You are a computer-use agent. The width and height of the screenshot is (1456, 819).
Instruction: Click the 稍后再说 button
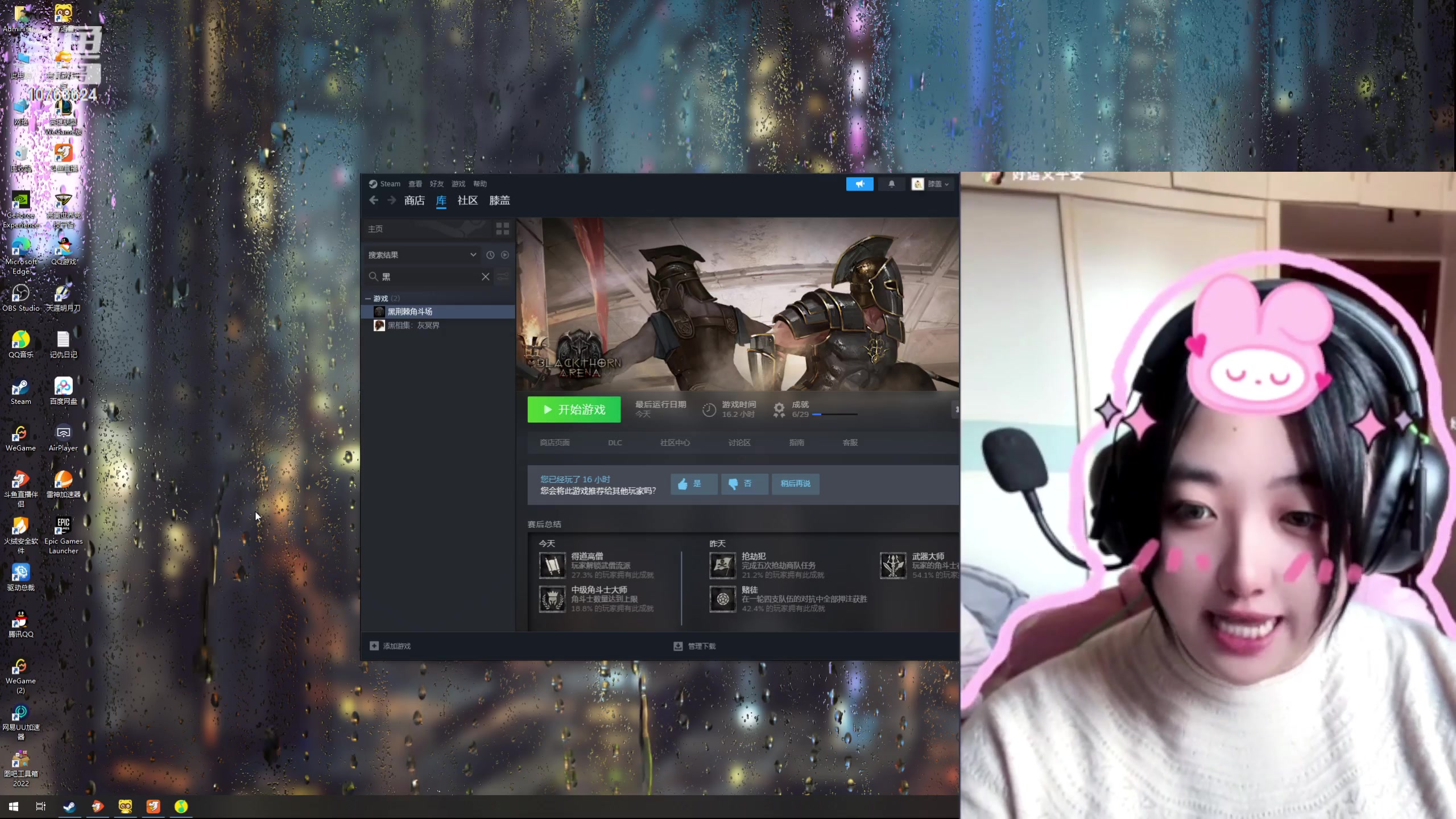click(x=795, y=483)
